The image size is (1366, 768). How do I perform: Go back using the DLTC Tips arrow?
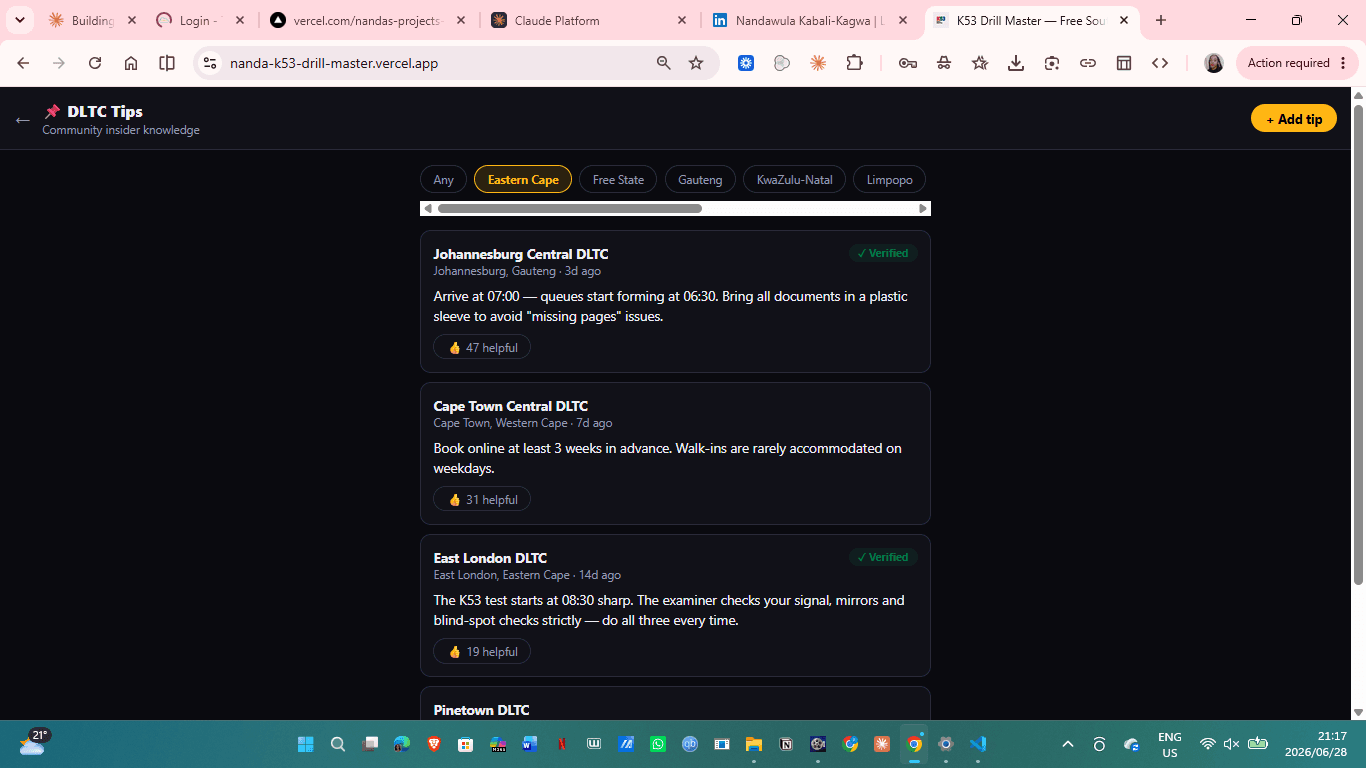click(22, 120)
